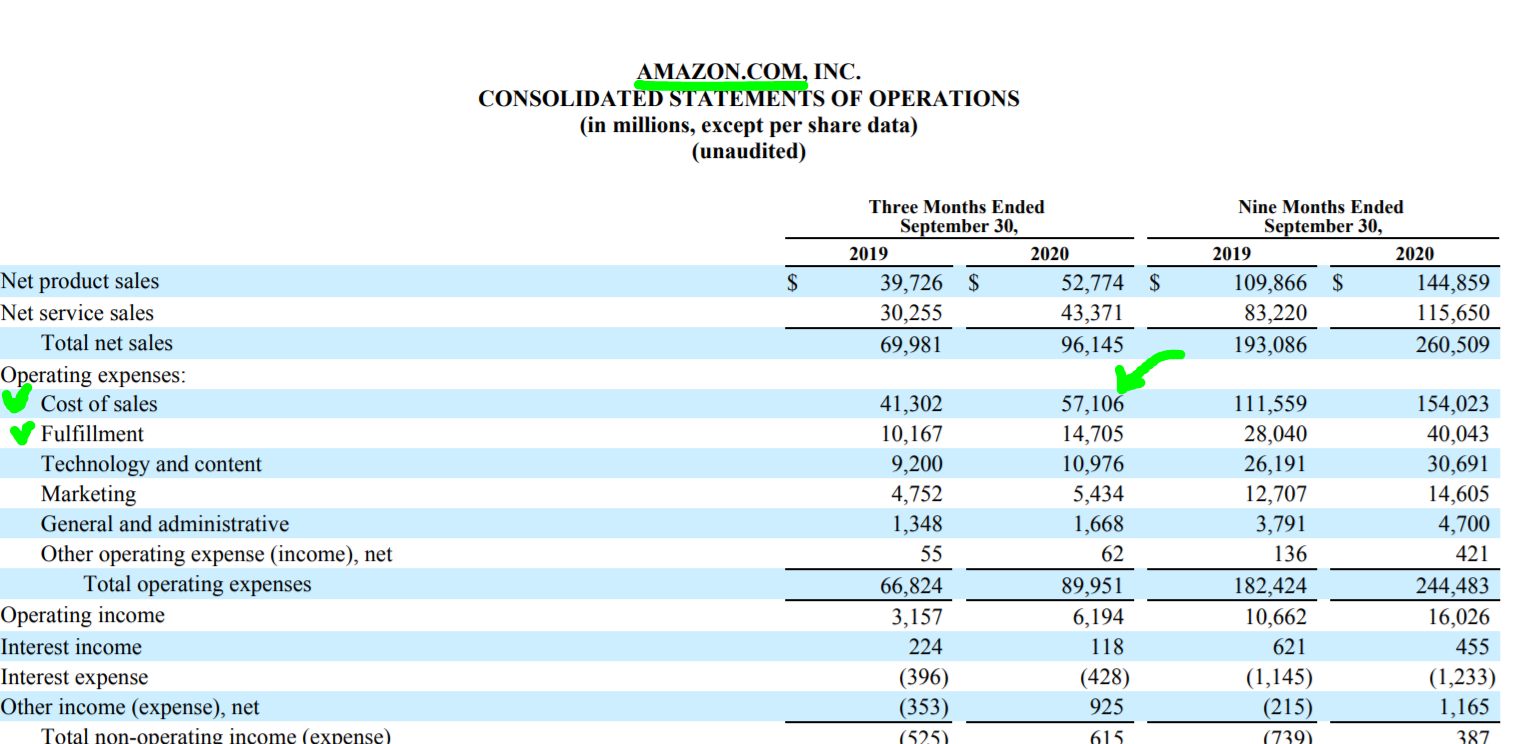Select the total net sales value 193,086
This screenshot has height=744, width=1529.
(1269, 345)
